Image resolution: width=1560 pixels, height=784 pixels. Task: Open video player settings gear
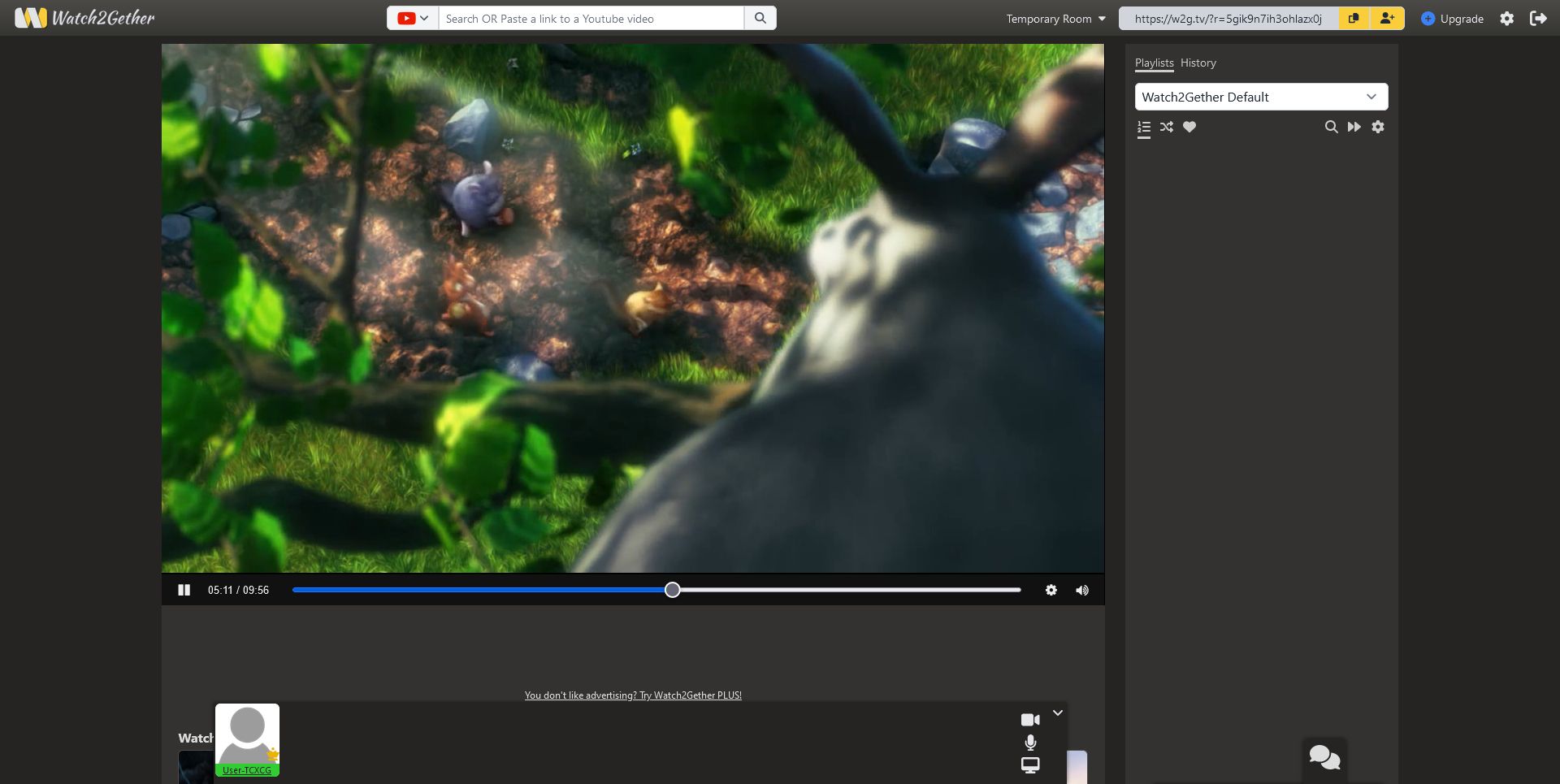[x=1051, y=590]
